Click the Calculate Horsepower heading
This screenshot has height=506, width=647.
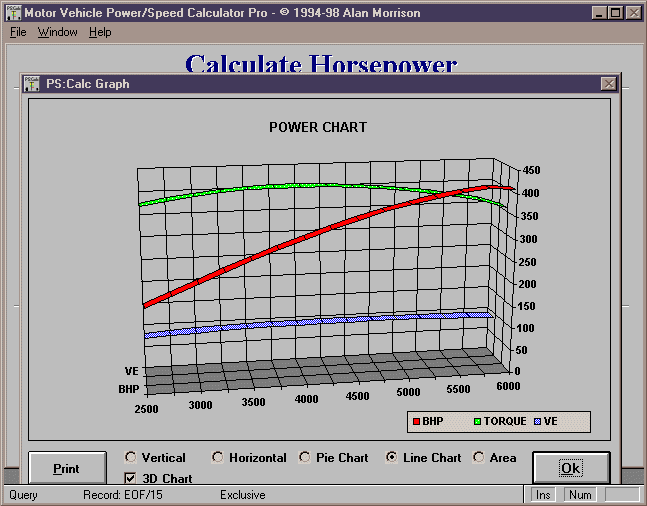pyautogui.click(x=321, y=64)
